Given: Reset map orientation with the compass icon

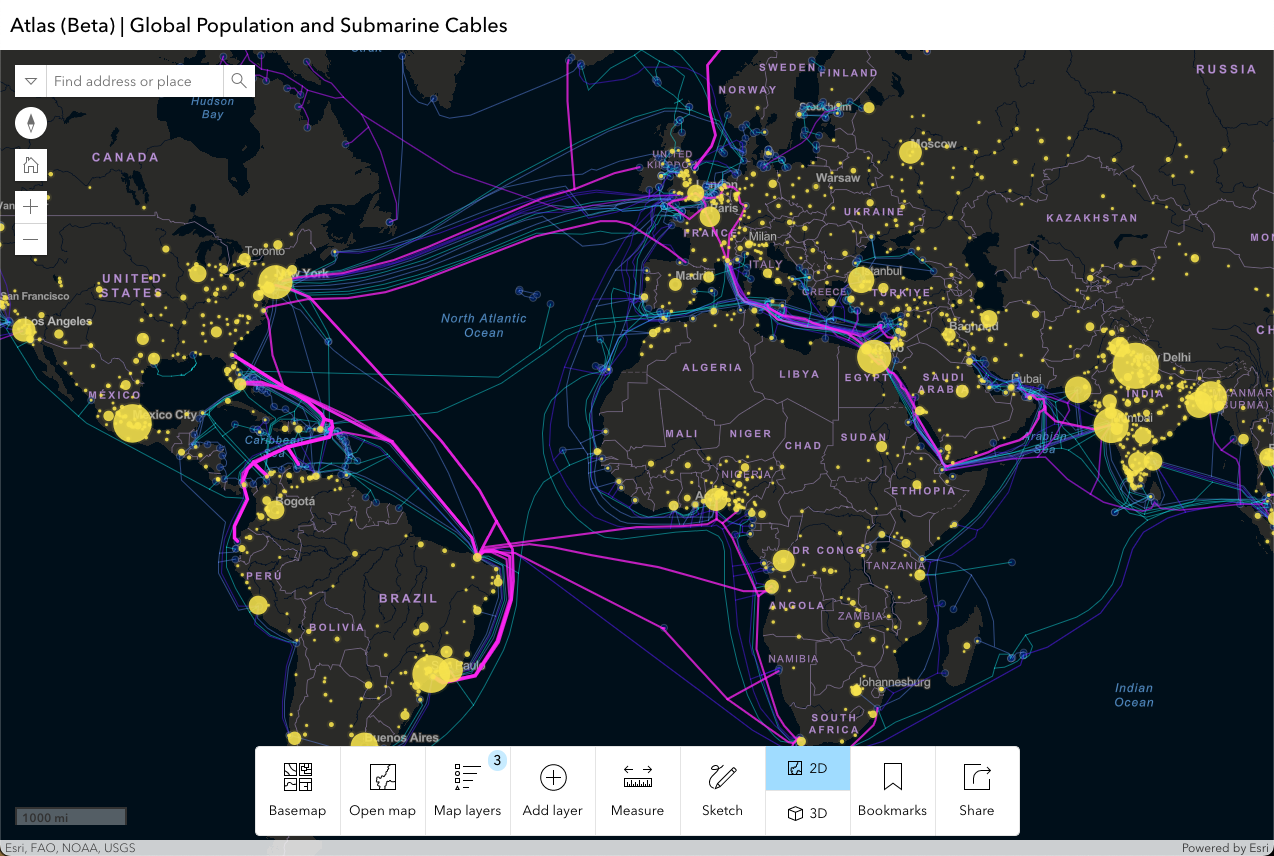Looking at the screenshot, I should click(30, 122).
